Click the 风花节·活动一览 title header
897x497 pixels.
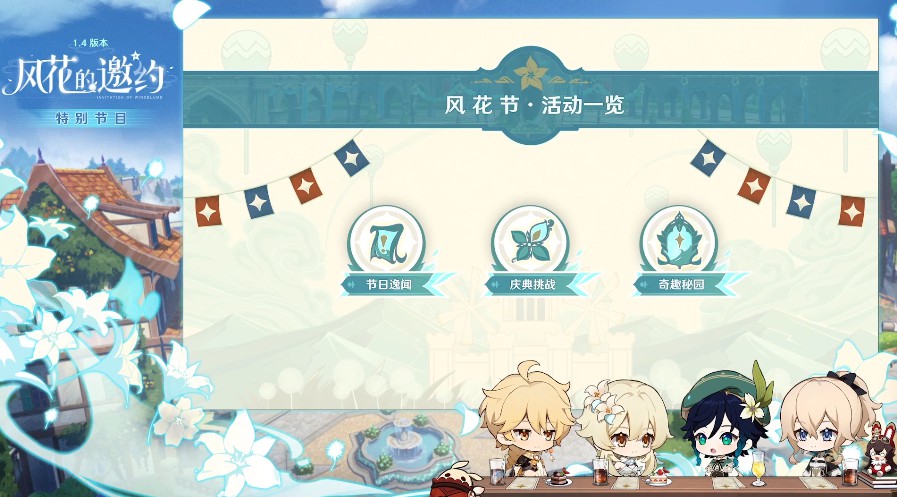[x=534, y=105]
